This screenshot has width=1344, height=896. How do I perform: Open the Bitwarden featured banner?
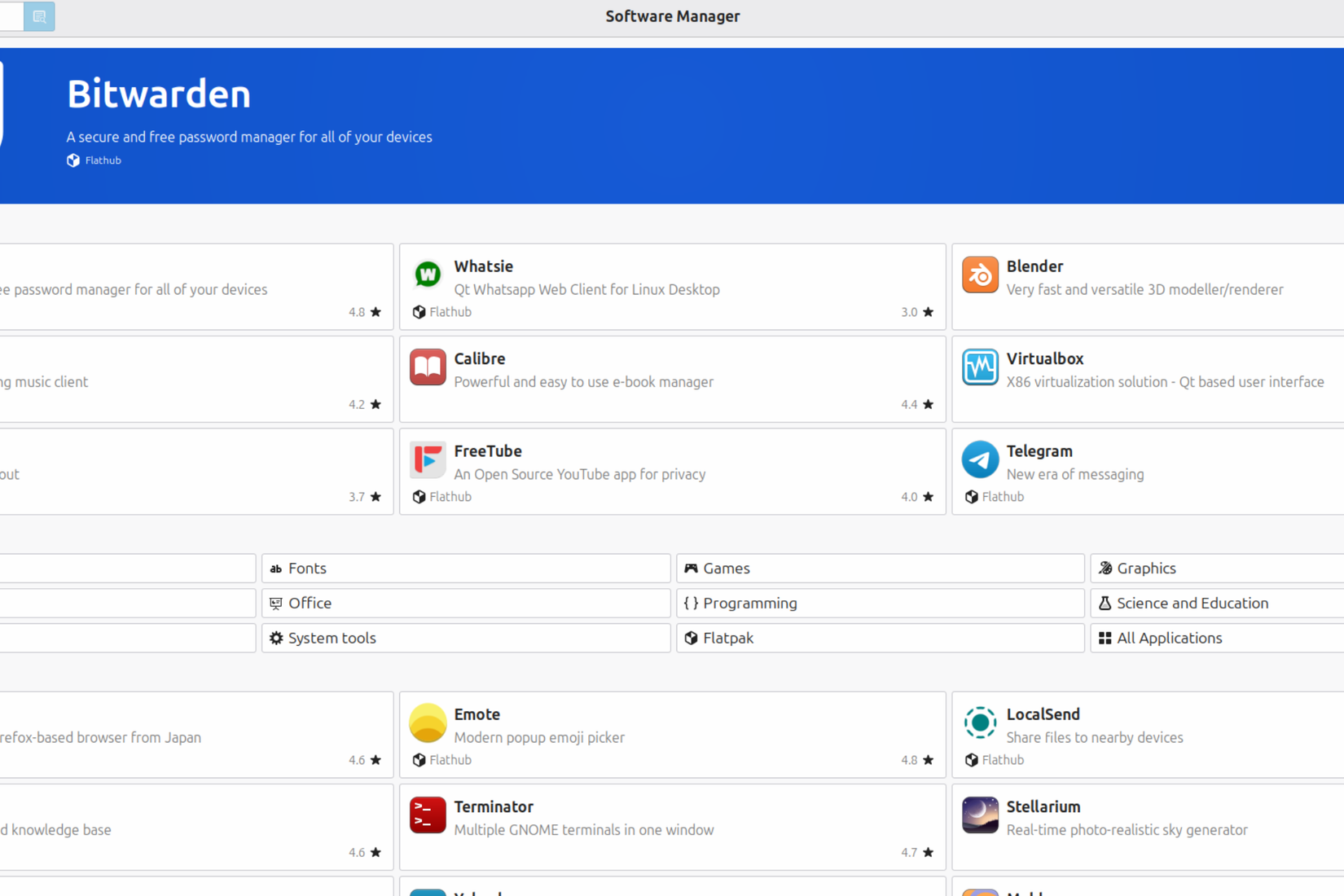pos(672,125)
